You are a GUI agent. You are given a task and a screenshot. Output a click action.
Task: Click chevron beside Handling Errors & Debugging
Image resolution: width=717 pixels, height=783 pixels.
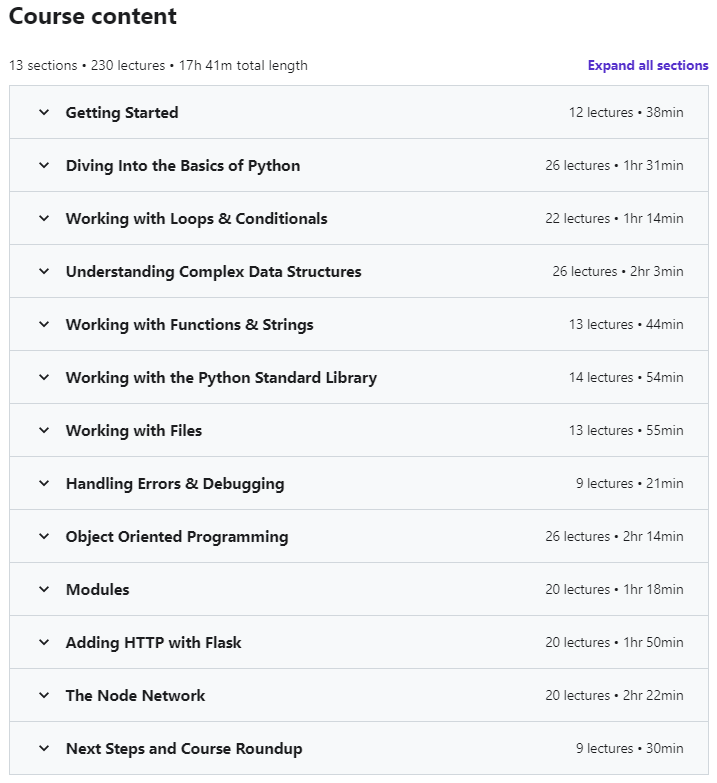(44, 484)
